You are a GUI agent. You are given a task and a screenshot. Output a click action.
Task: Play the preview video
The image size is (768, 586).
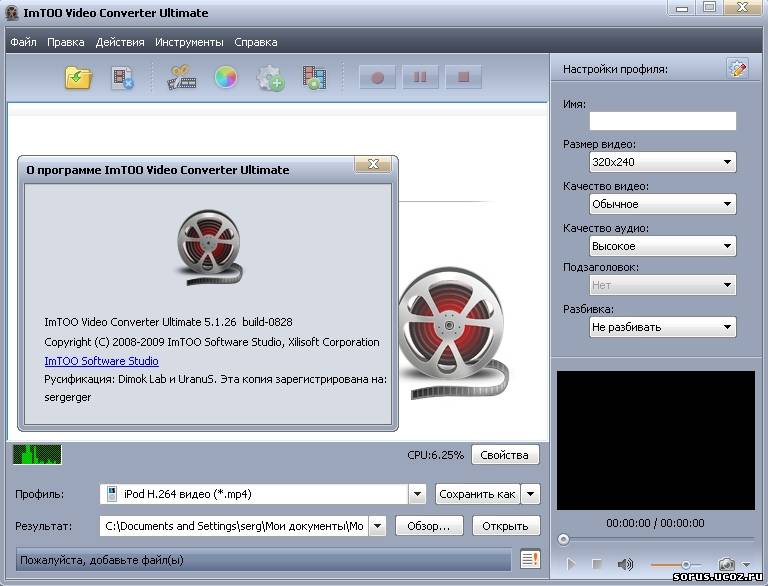pos(571,564)
